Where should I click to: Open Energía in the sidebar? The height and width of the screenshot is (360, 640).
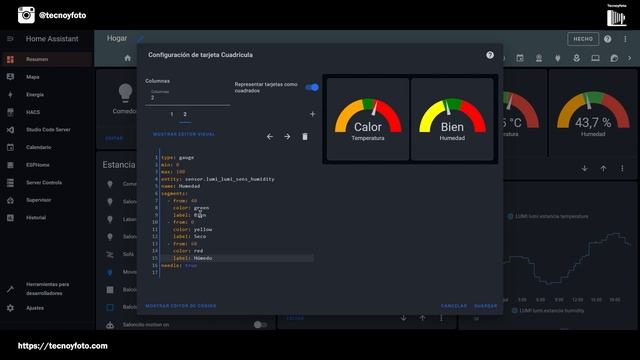click(47, 94)
